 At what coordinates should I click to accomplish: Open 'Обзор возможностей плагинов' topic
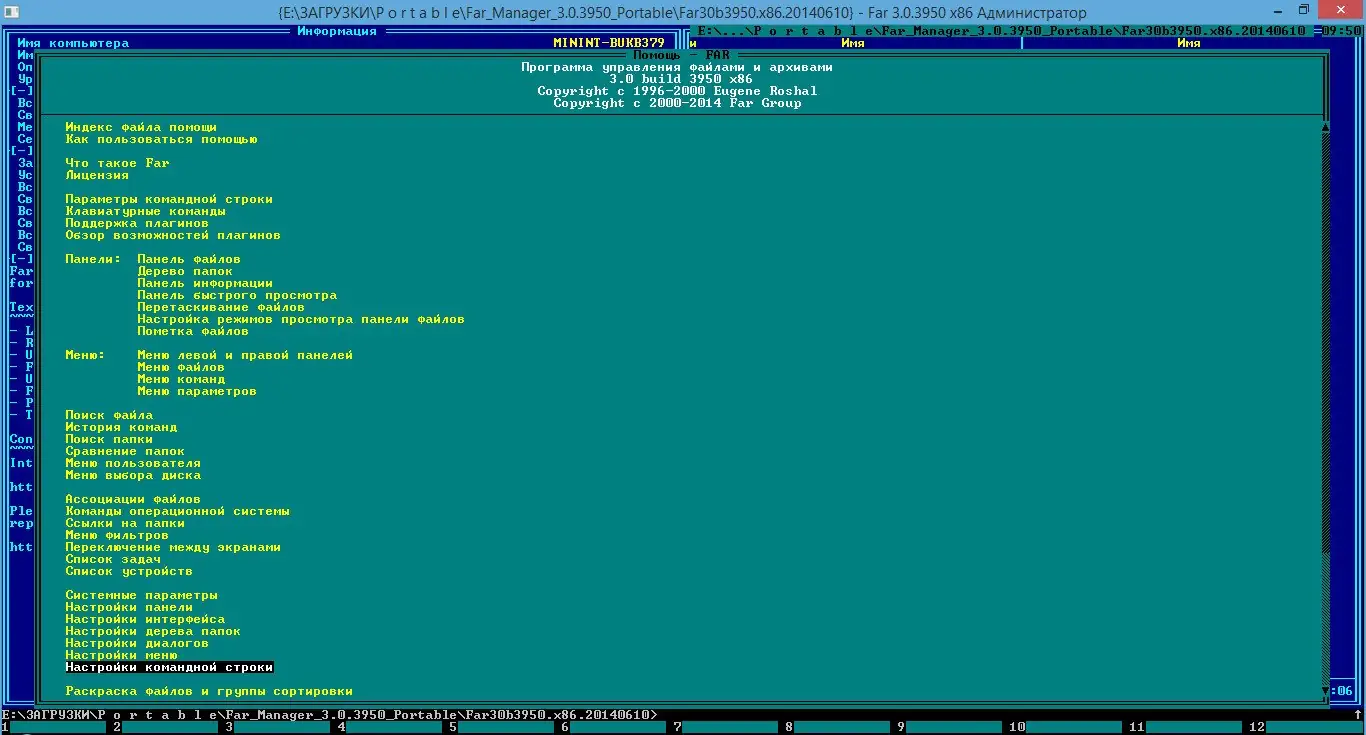[173, 235]
